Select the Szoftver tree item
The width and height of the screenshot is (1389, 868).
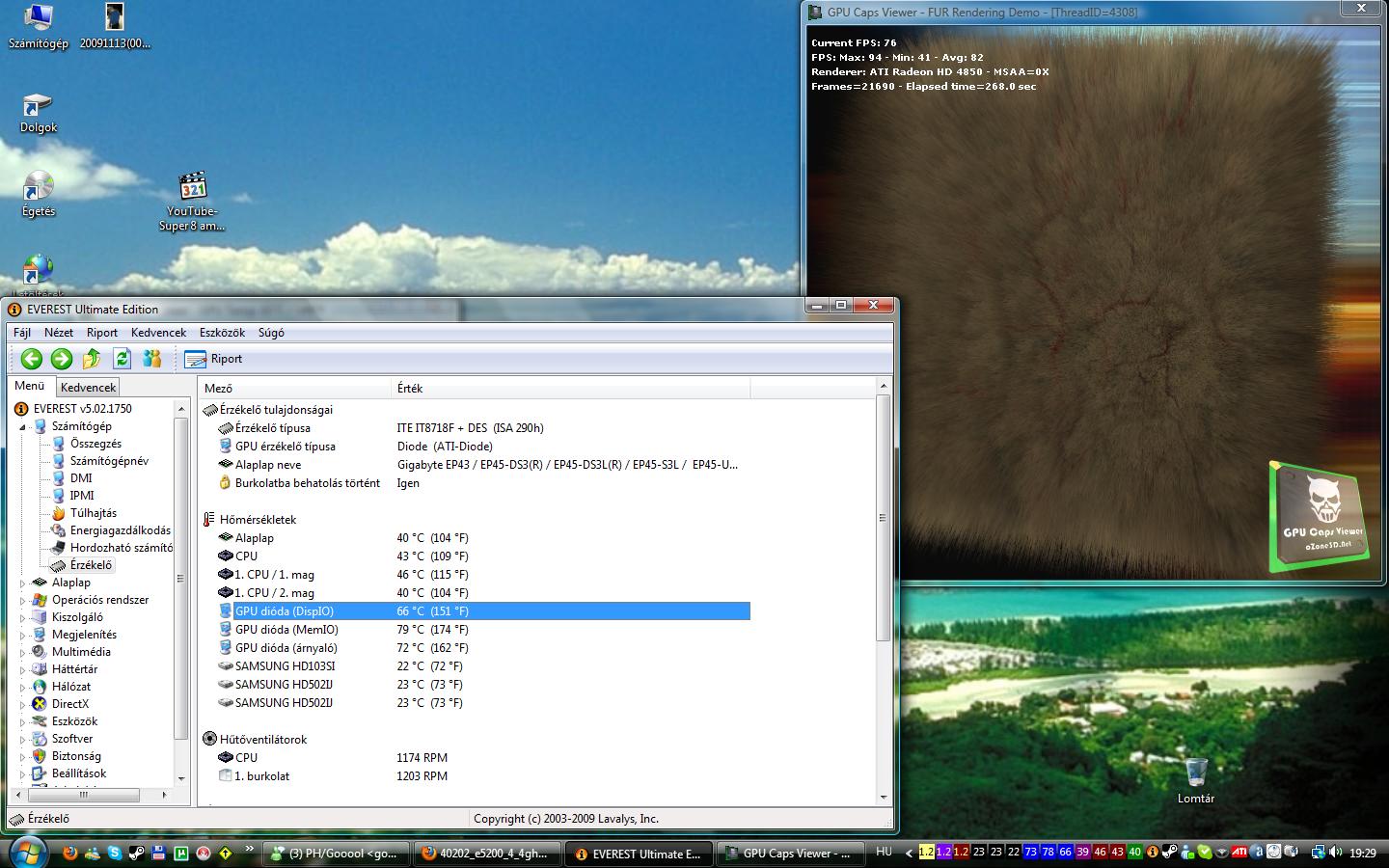[72, 739]
